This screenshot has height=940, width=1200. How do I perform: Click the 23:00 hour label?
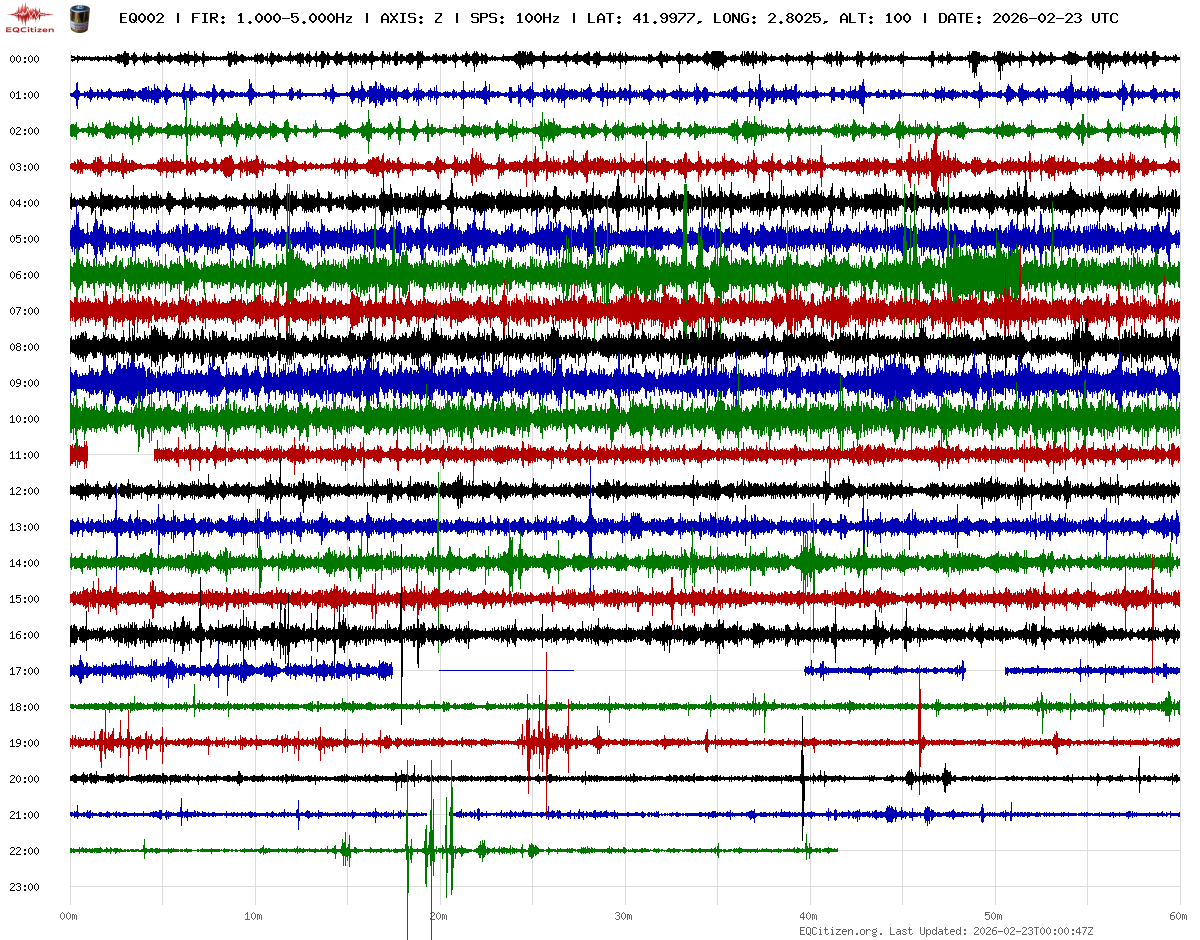[24, 887]
